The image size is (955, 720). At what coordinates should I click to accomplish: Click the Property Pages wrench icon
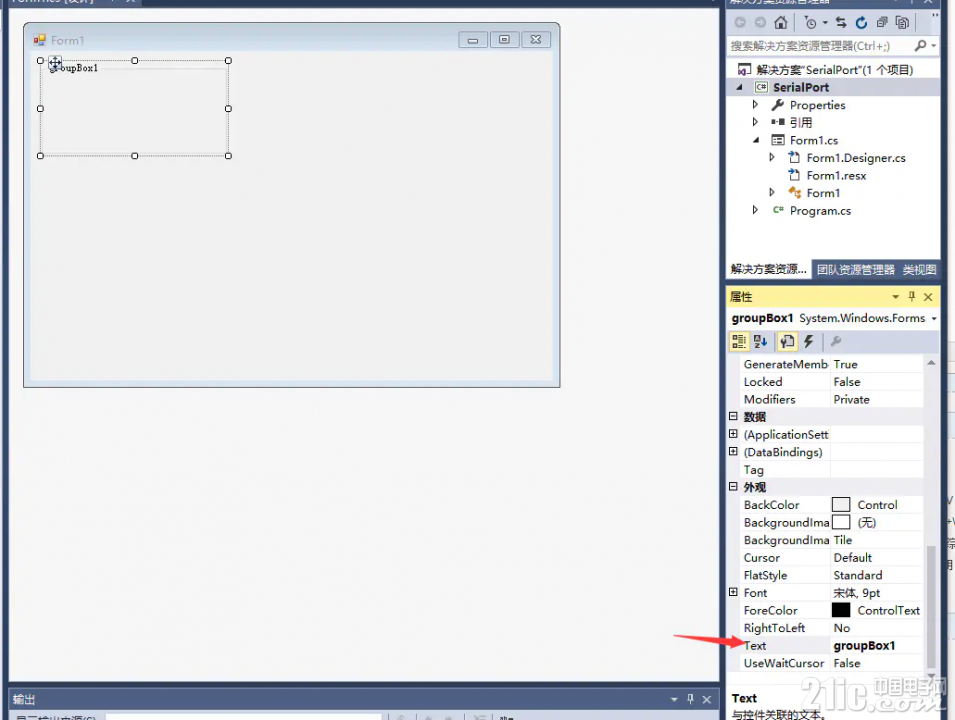coord(836,342)
